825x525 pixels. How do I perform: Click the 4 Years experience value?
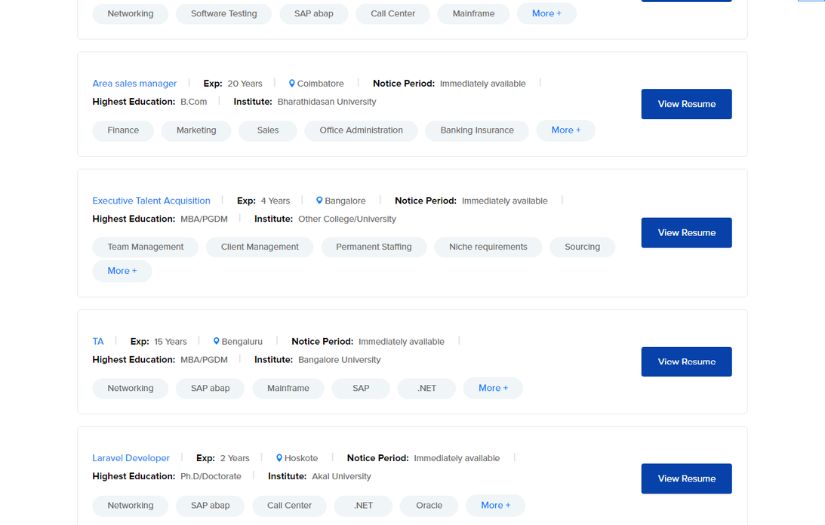coord(275,201)
